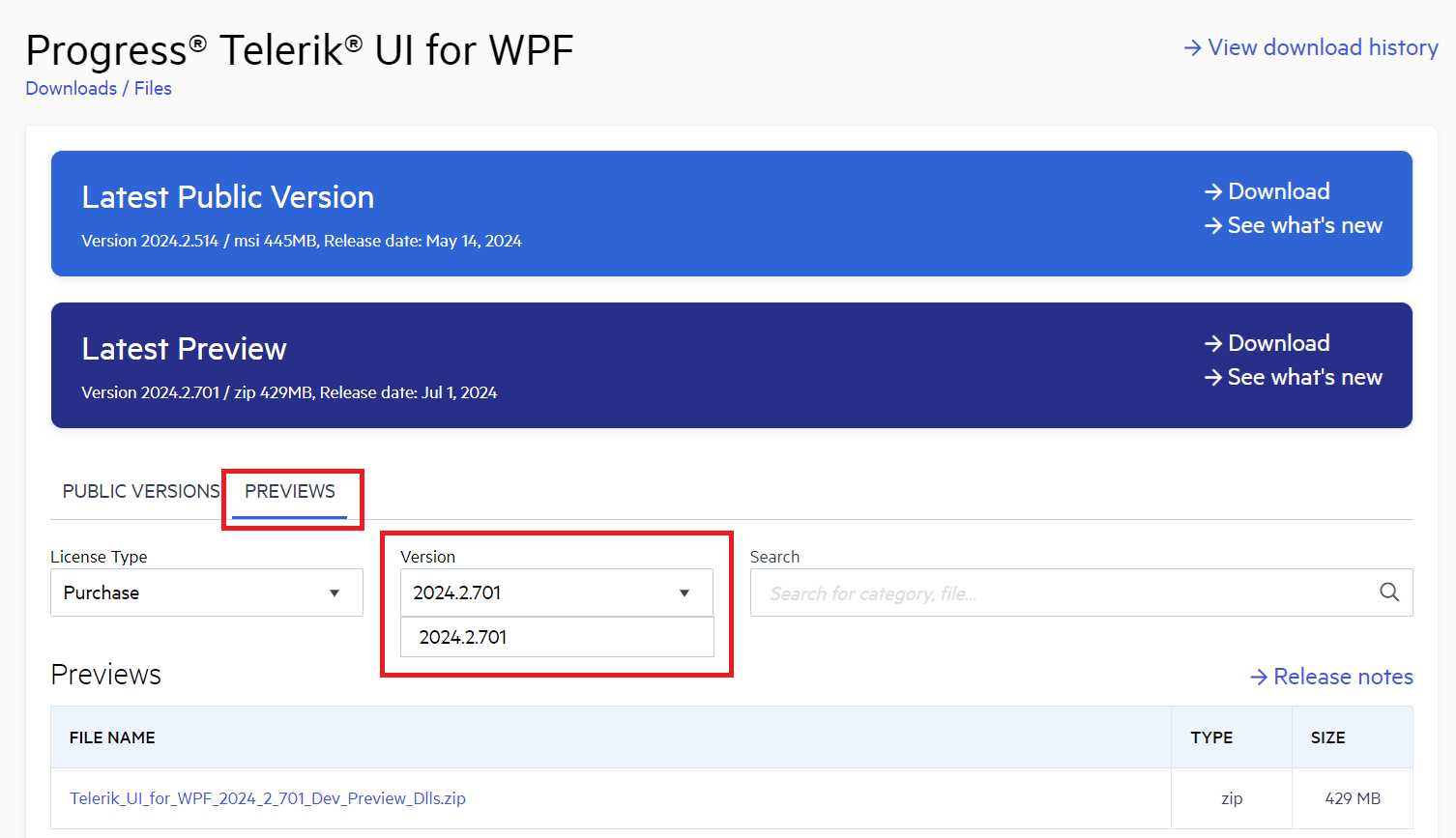Open View download history
The image size is (1456, 838).
pos(1322,46)
